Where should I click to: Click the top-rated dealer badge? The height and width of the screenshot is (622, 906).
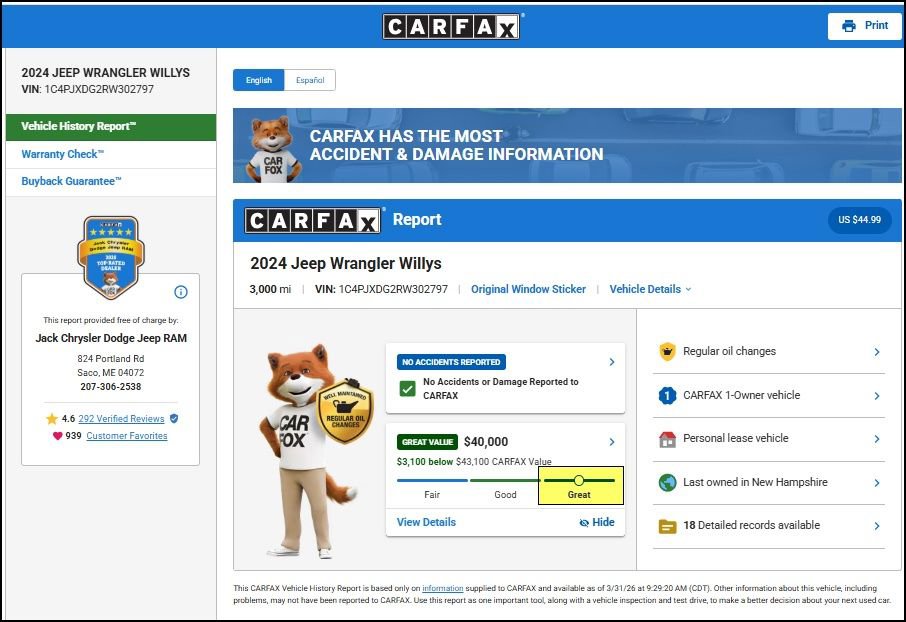pyautogui.click(x=111, y=257)
